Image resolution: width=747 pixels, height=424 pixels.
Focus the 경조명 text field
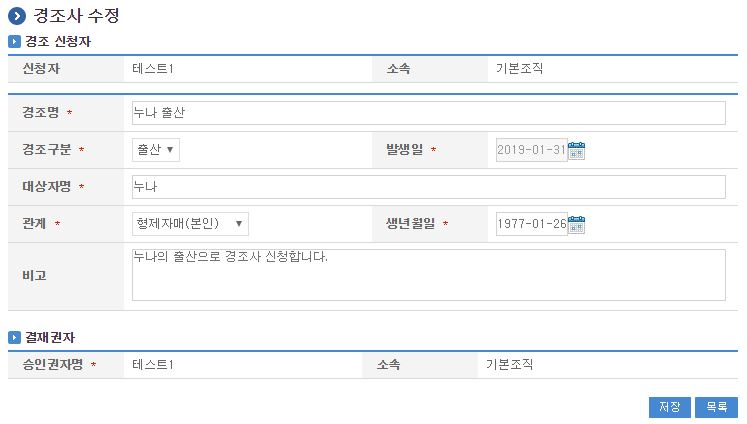tap(428, 113)
